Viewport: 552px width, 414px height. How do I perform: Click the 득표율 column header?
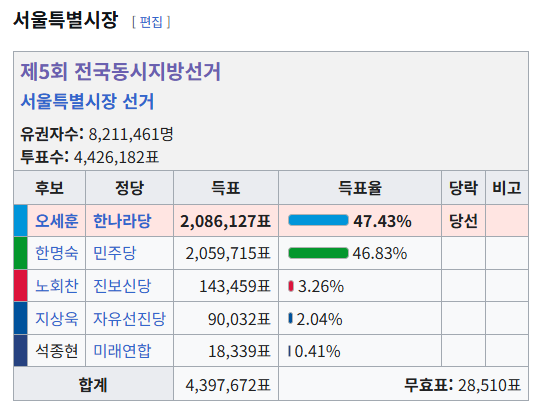tap(360, 188)
